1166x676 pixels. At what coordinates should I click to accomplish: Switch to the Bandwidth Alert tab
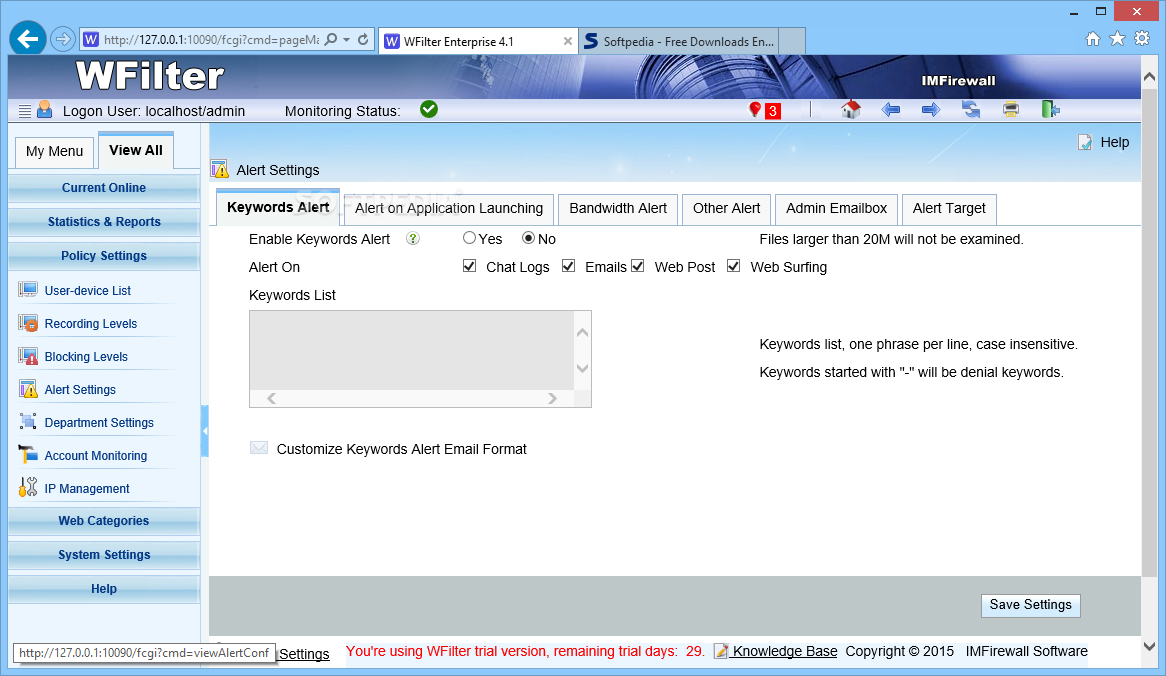618,209
